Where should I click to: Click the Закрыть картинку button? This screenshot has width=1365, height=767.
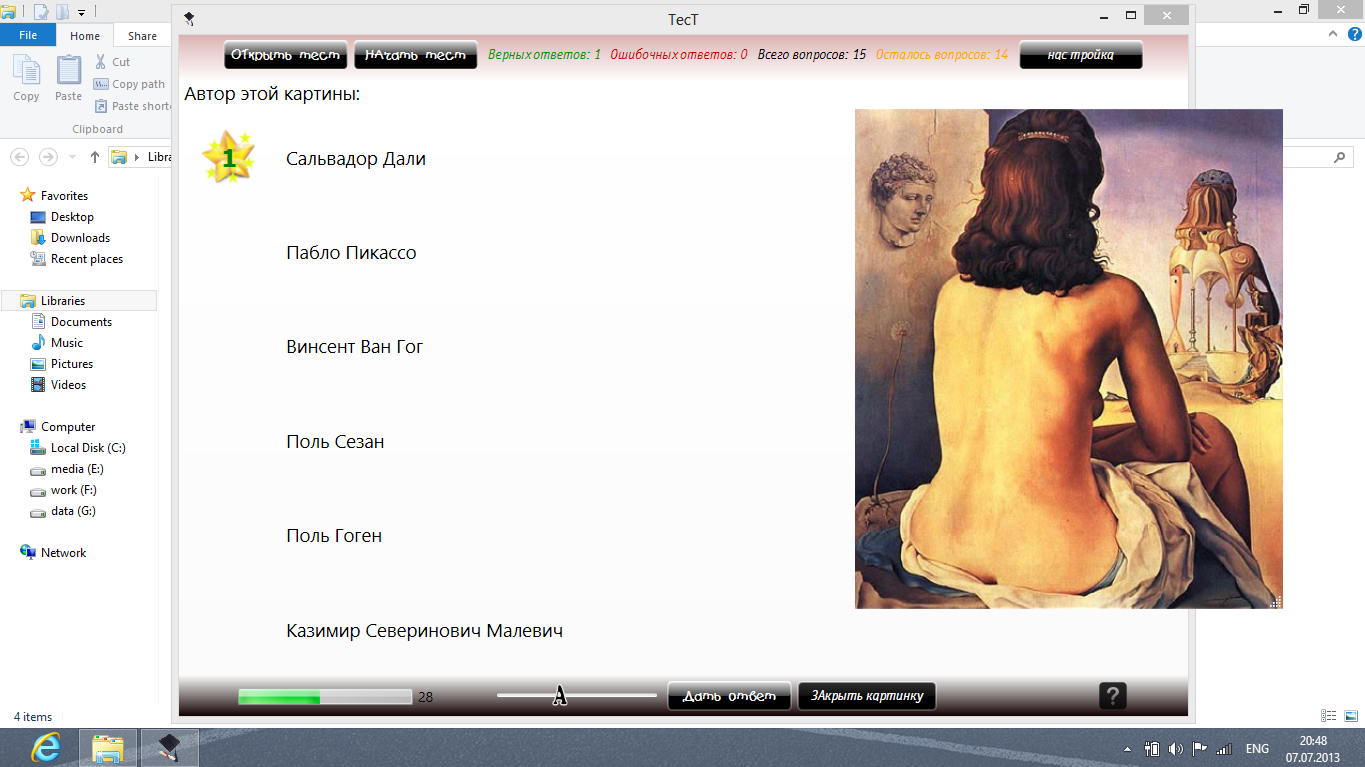pos(867,696)
